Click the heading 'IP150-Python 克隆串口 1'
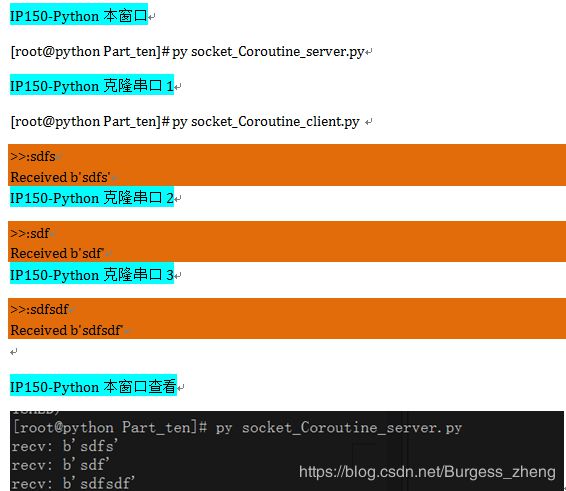The height and width of the screenshot is (491, 566). pos(92,86)
